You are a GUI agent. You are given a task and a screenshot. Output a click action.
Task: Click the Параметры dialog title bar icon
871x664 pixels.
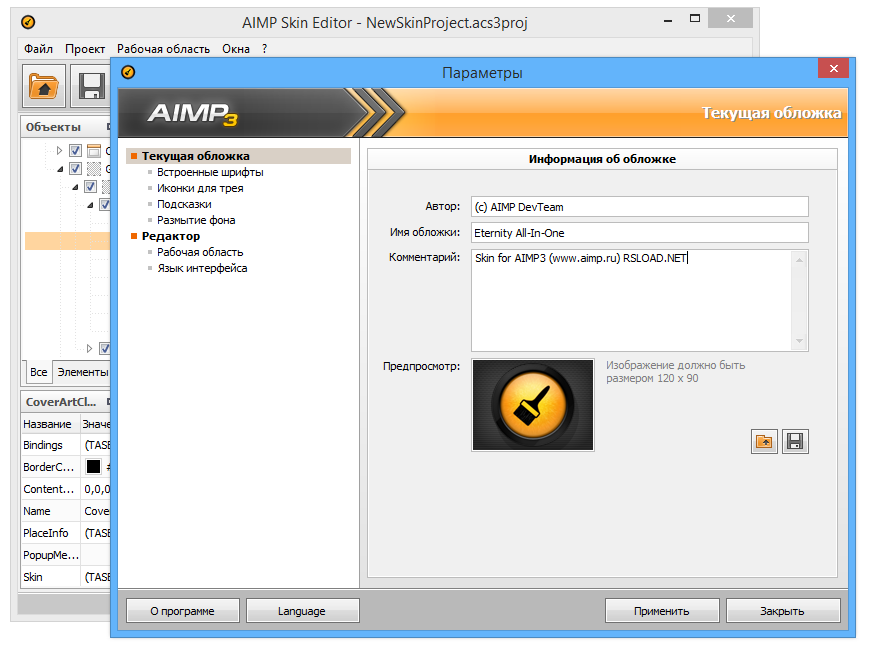pyautogui.click(x=128, y=72)
